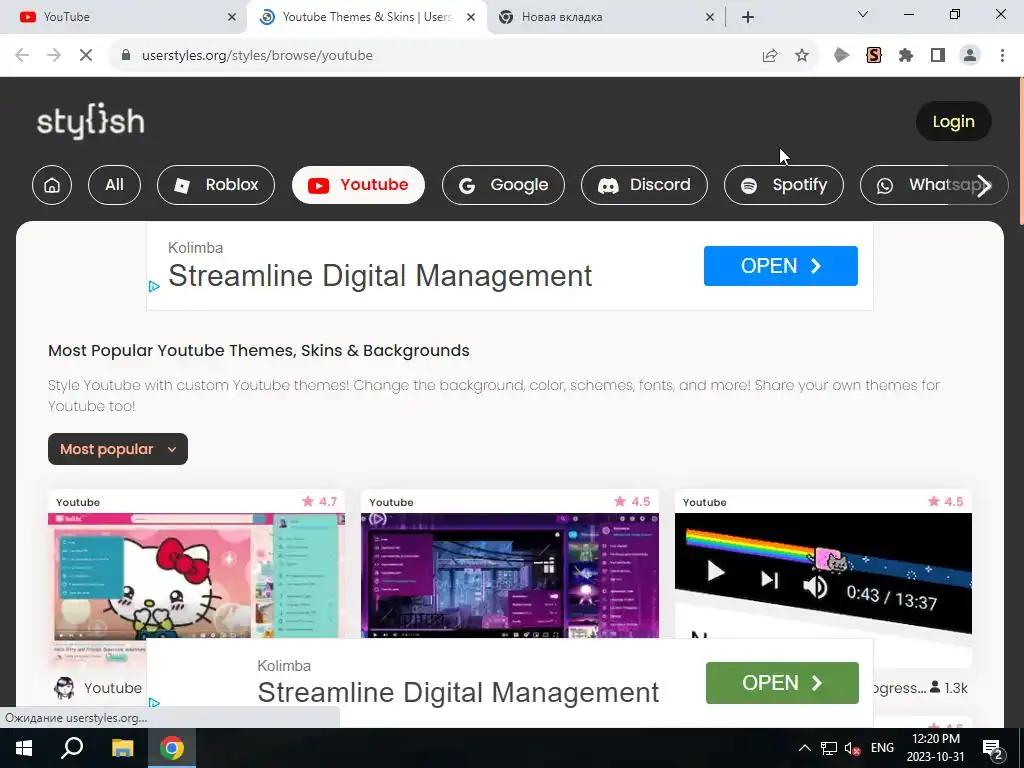
Task: Click the AdChoices icon on top ad
Action: click(154, 286)
